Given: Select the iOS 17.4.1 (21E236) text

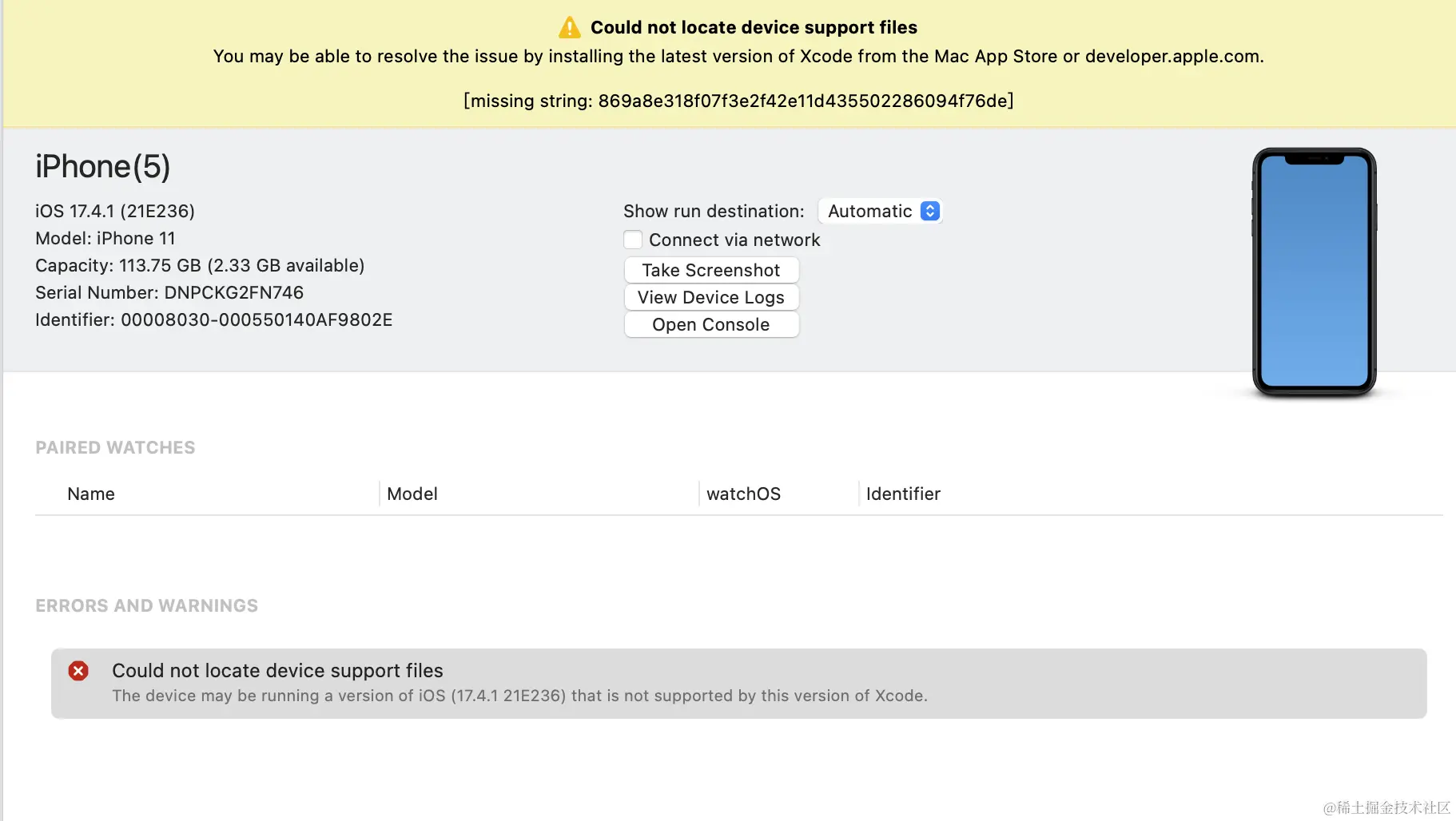Looking at the screenshot, I should pyautogui.click(x=115, y=211).
